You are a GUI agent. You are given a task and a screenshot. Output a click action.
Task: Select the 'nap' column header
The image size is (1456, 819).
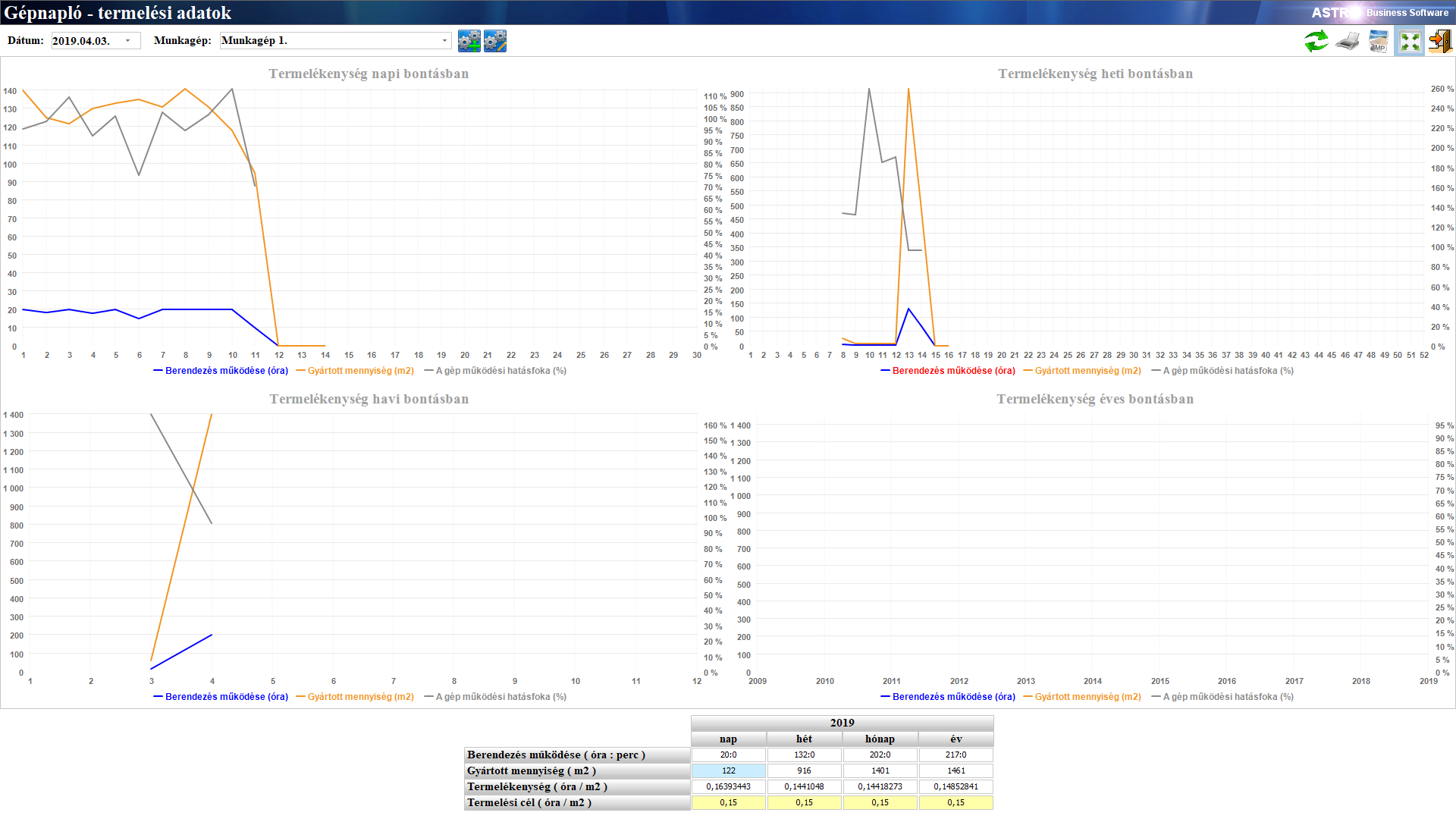pos(729,739)
